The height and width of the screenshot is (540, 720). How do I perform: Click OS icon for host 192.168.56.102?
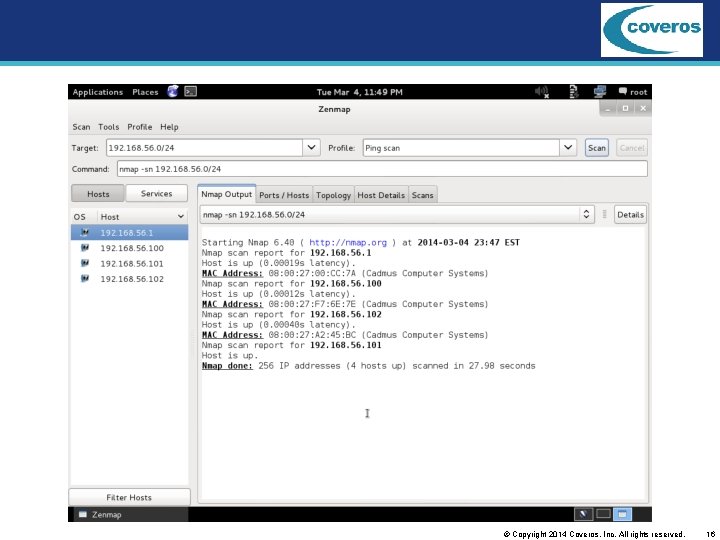point(84,278)
